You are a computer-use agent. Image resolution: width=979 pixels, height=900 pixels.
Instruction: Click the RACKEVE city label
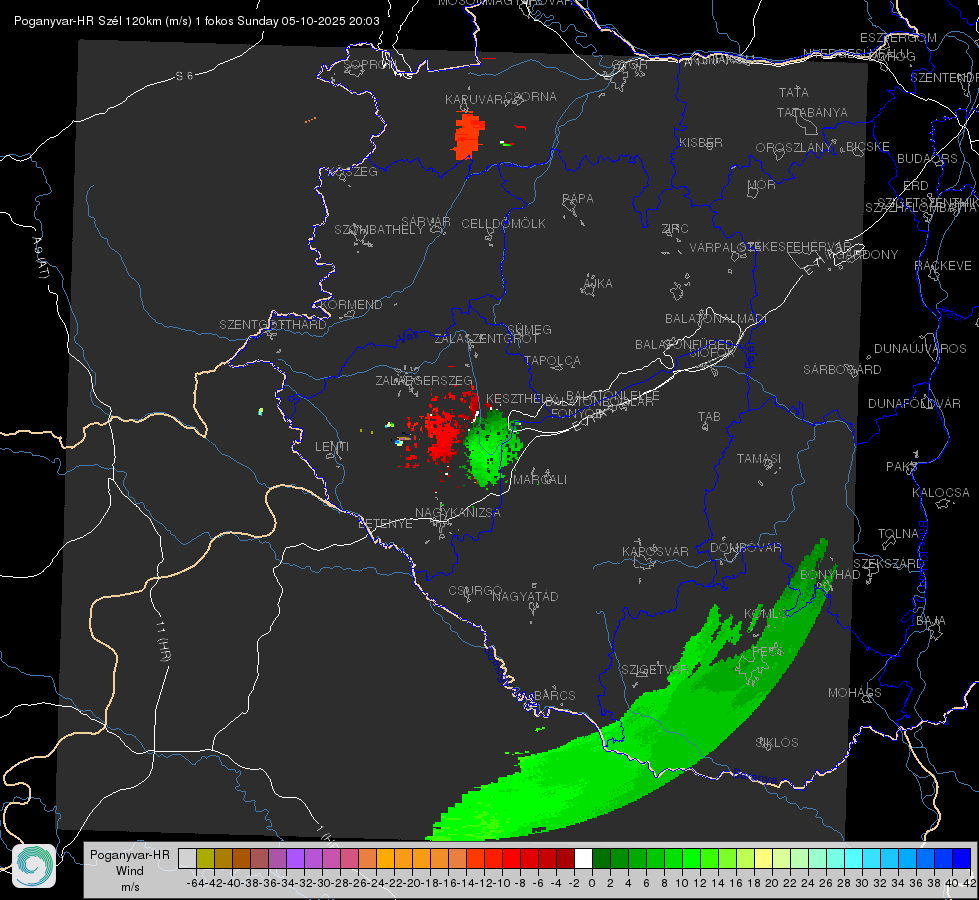[943, 266]
